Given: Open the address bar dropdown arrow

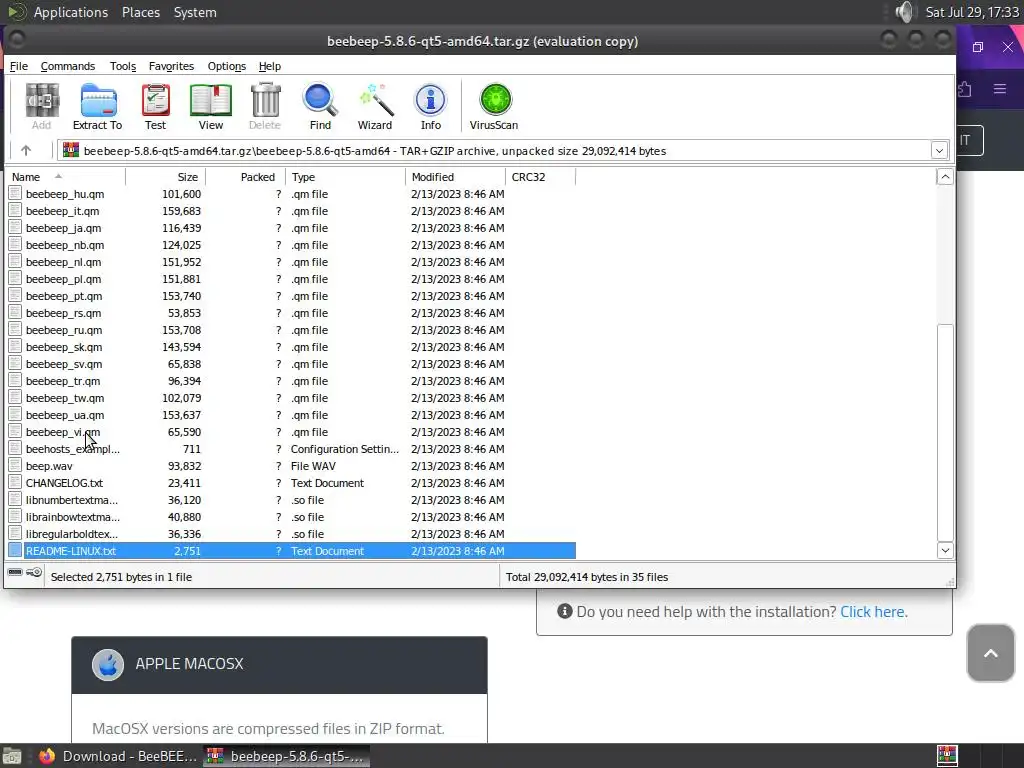Looking at the screenshot, I should tap(939, 151).
